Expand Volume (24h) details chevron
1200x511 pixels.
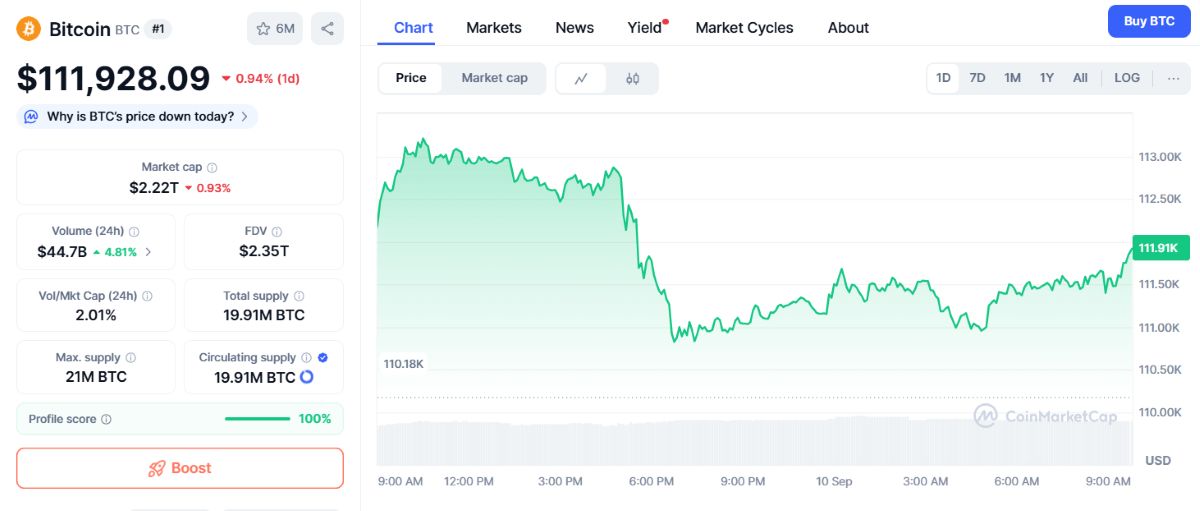[148, 252]
